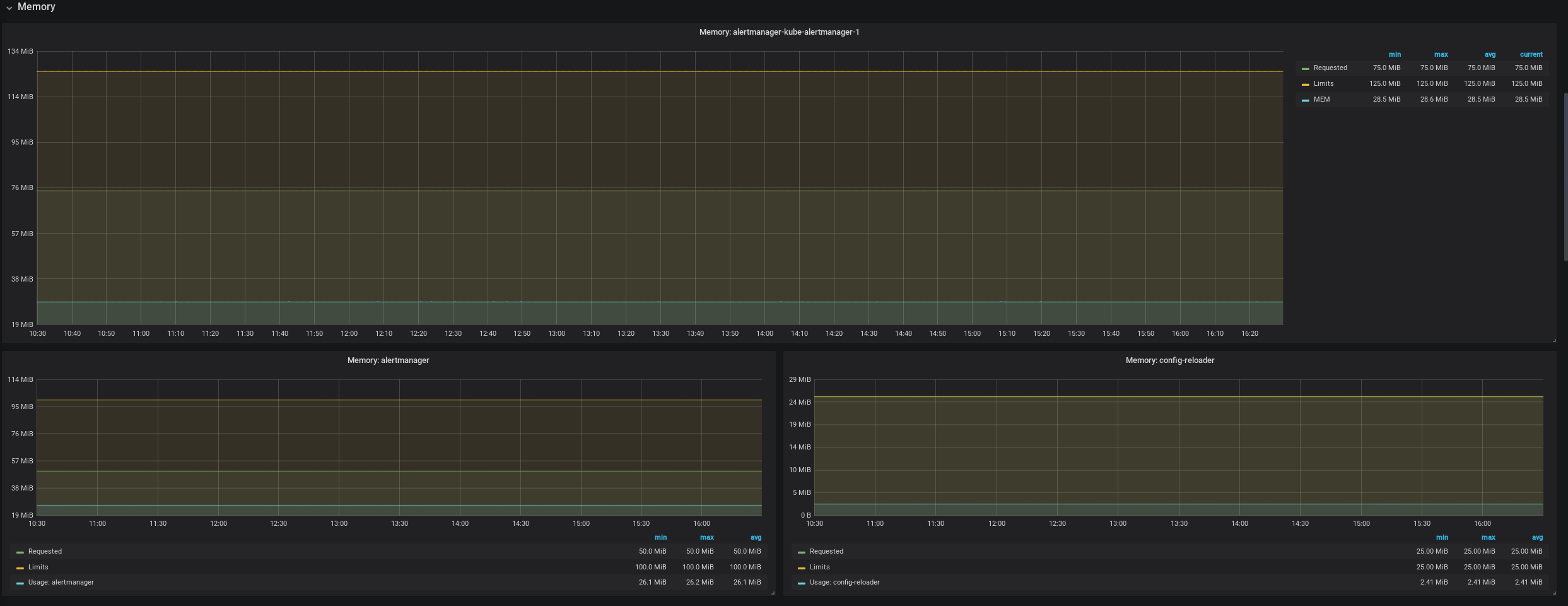Click the cyan MEM color swatch in the top legend
This screenshot has height=606, width=1568.
(1305, 100)
